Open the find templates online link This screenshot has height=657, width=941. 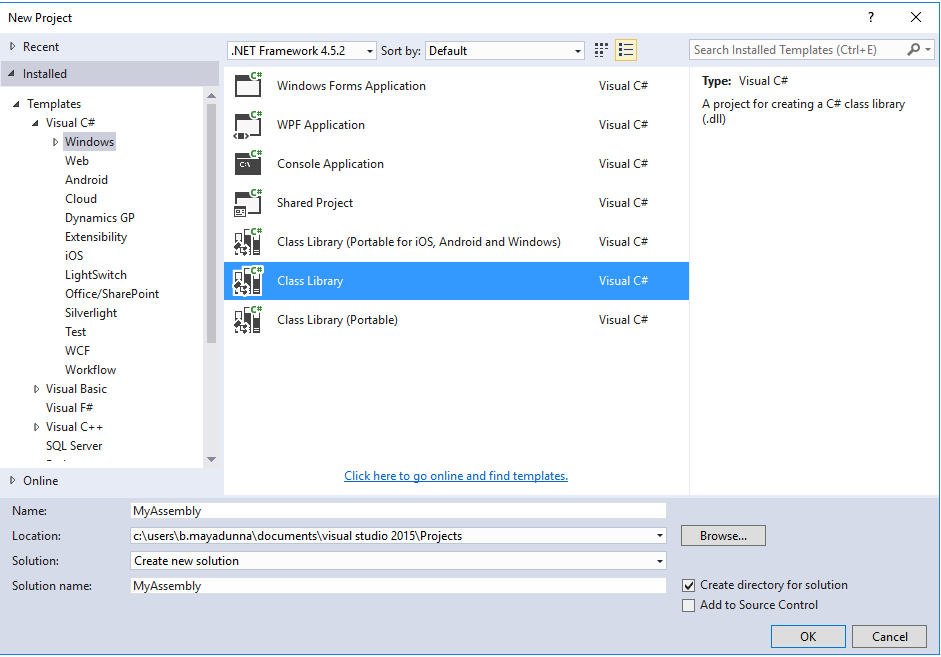coord(456,476)
